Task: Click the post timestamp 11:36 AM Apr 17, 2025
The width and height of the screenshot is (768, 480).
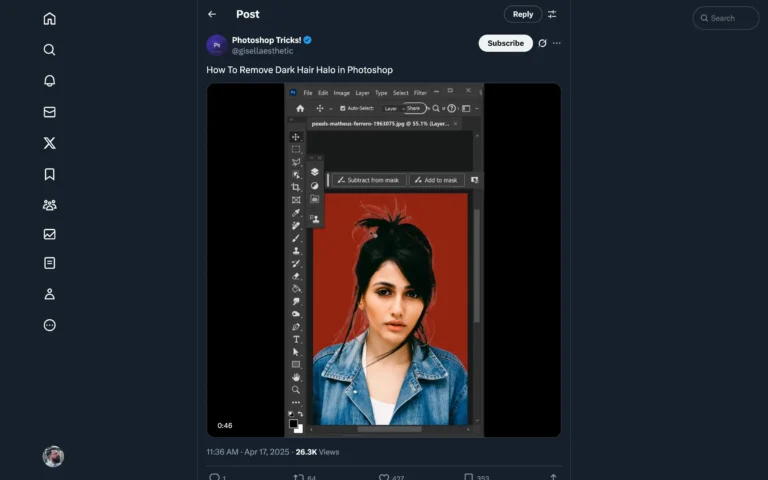Action: 248,452
